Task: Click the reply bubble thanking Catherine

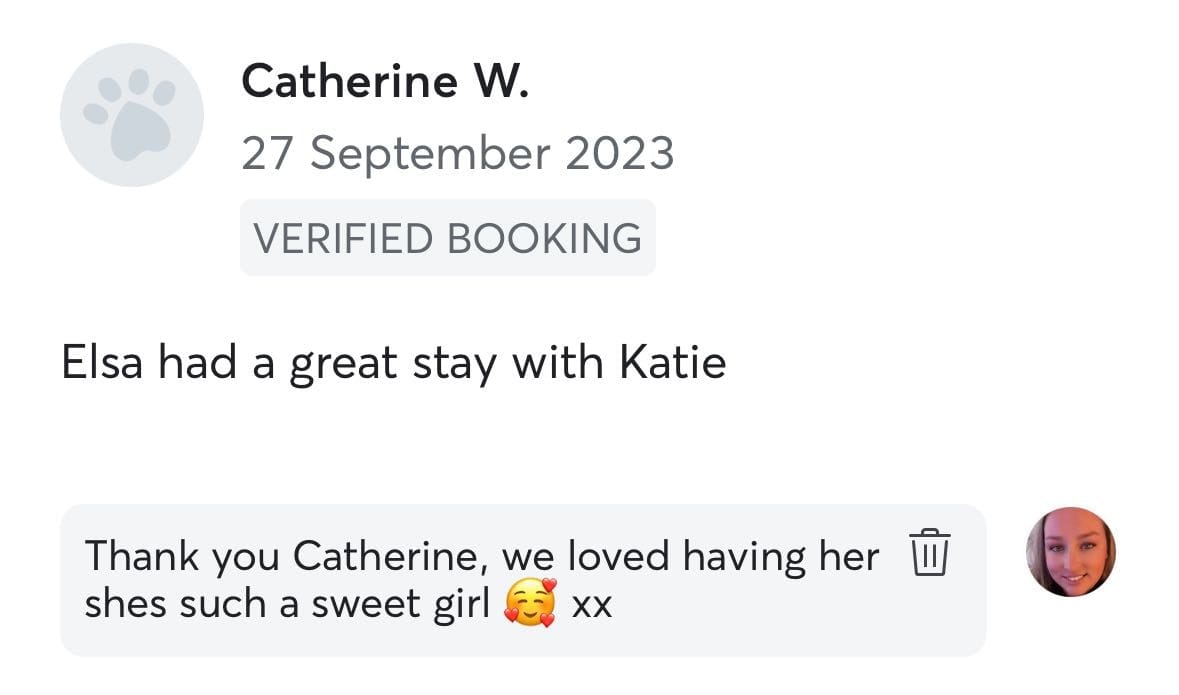Action: point(523,580)
